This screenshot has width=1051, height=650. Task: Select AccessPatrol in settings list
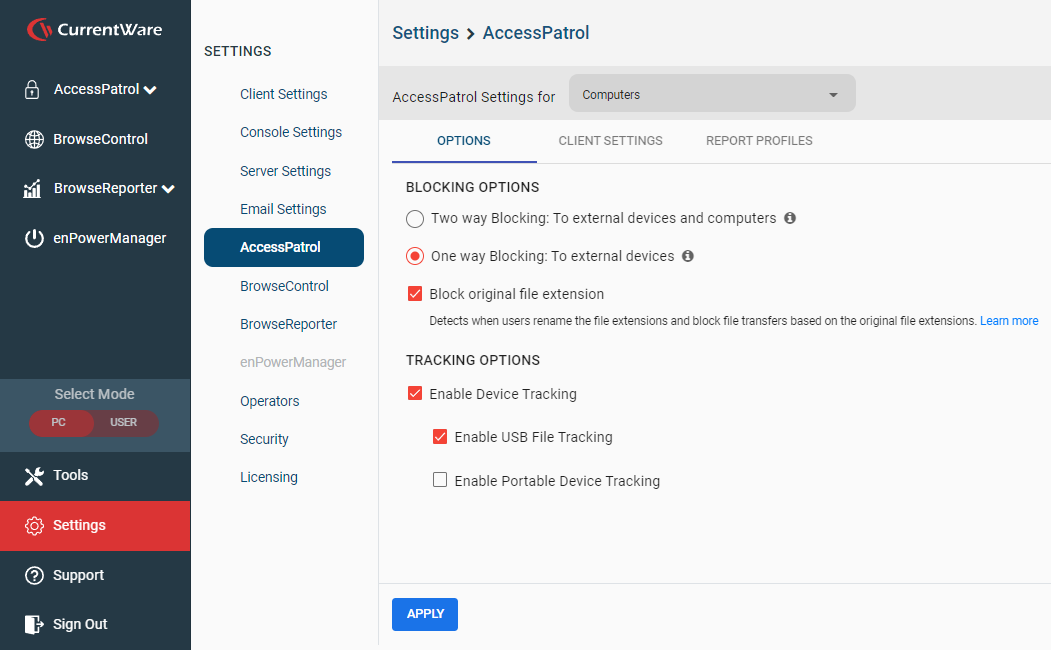pyautogui.click(x=284, y=247)
